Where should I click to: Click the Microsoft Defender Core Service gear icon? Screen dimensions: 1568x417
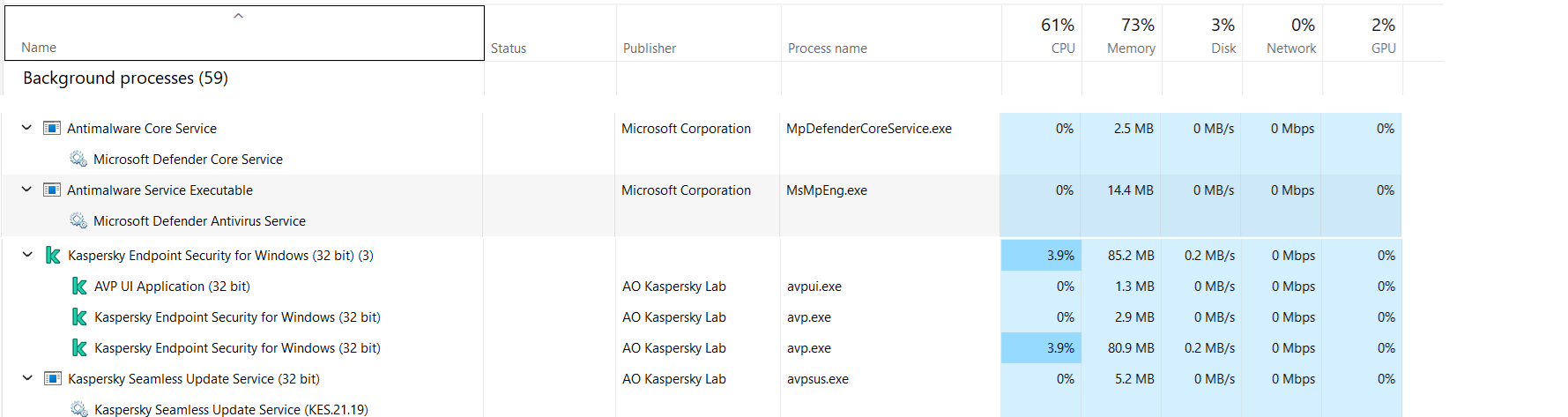[78, 160]
